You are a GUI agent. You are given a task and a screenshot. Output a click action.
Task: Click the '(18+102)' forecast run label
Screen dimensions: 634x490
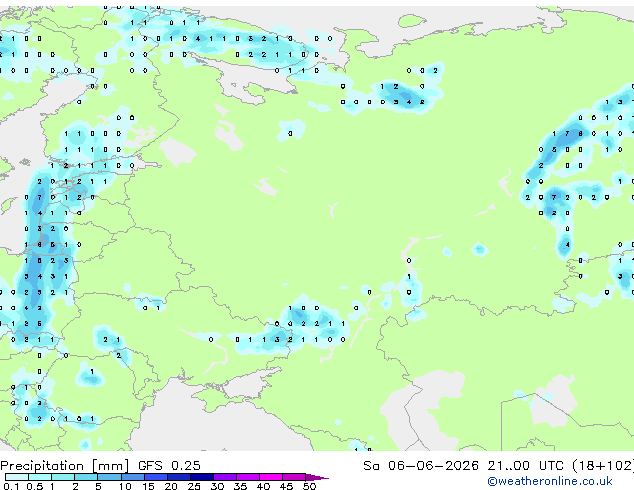pos(603,466)
